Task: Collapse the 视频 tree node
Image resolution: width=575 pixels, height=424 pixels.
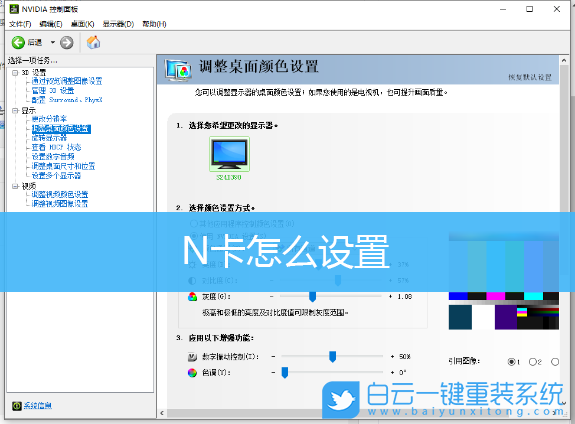Action: coord(15,186)
